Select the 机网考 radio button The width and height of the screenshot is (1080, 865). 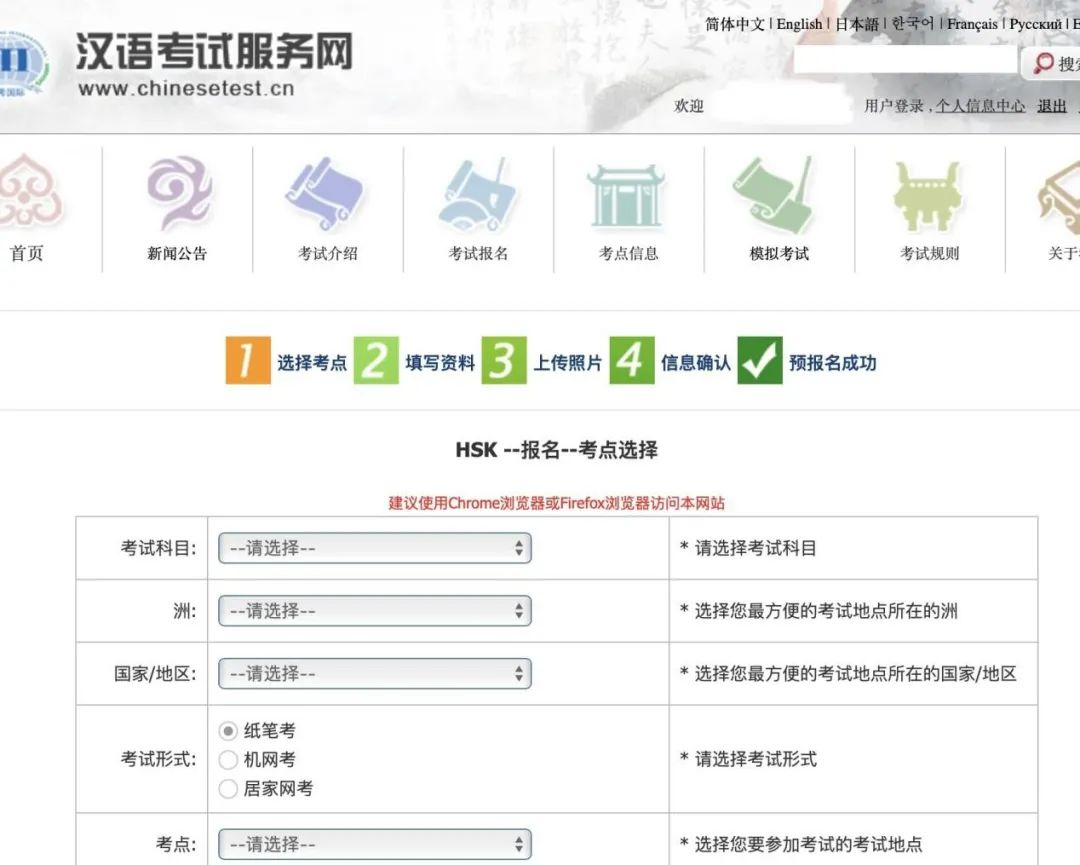[228, 760]
